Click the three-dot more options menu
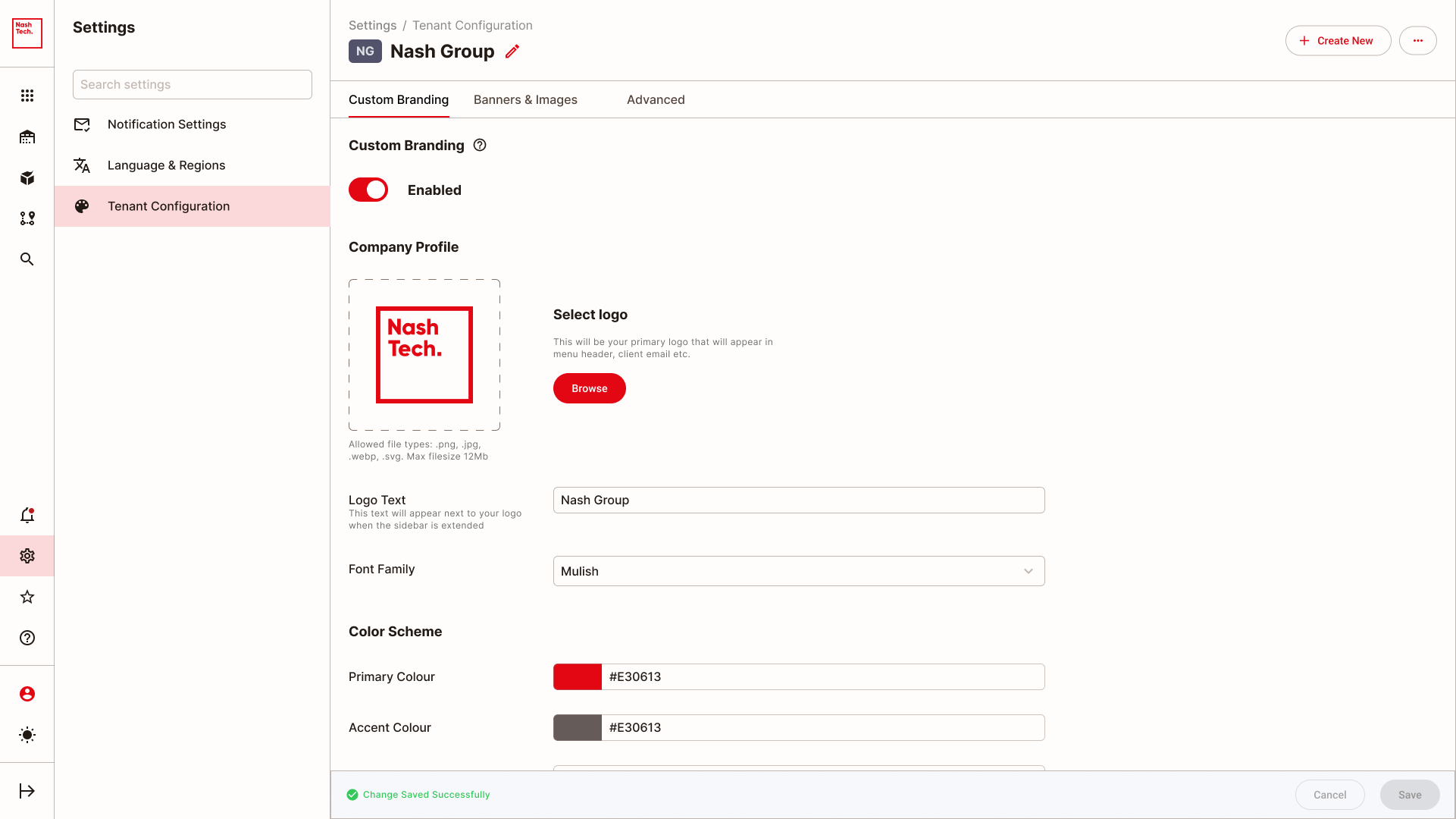Screen dimensions: 1456x819 coord(1418,41)
